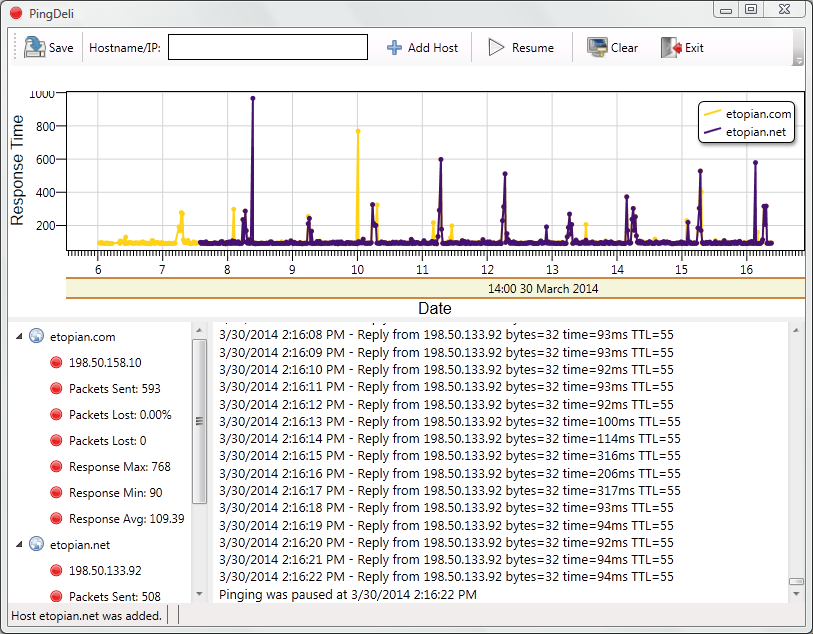
Task: Click the Exit door icon
Action: click(671, 48)
